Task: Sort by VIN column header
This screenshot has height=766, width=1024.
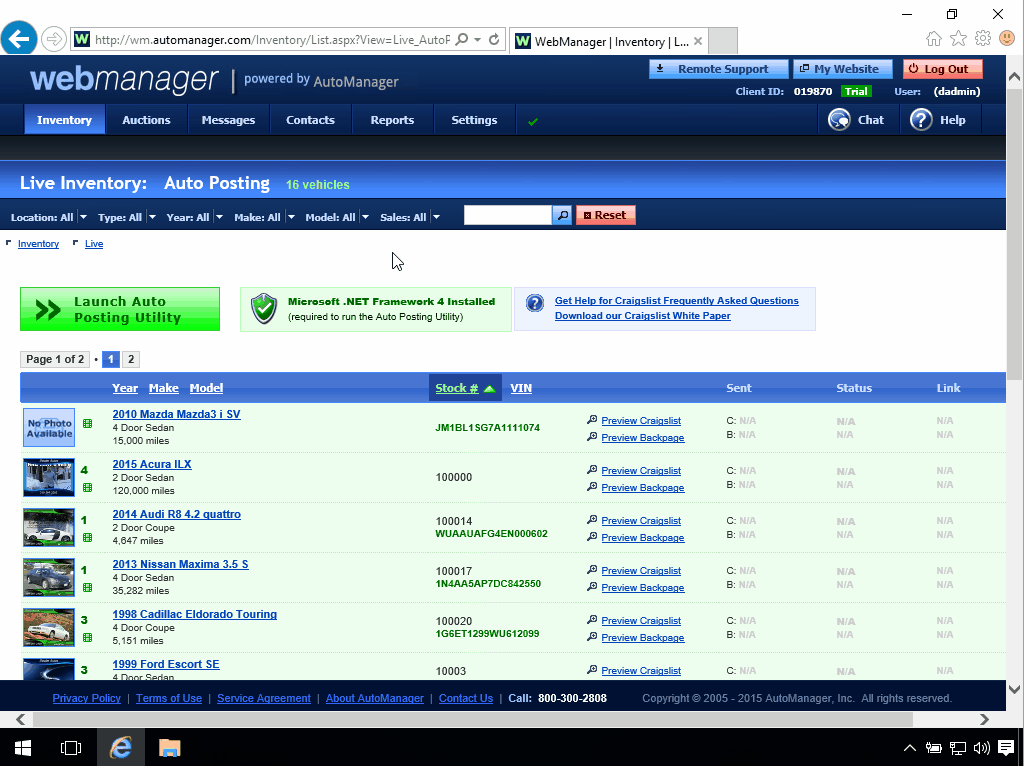Action: tap(520, 388)
